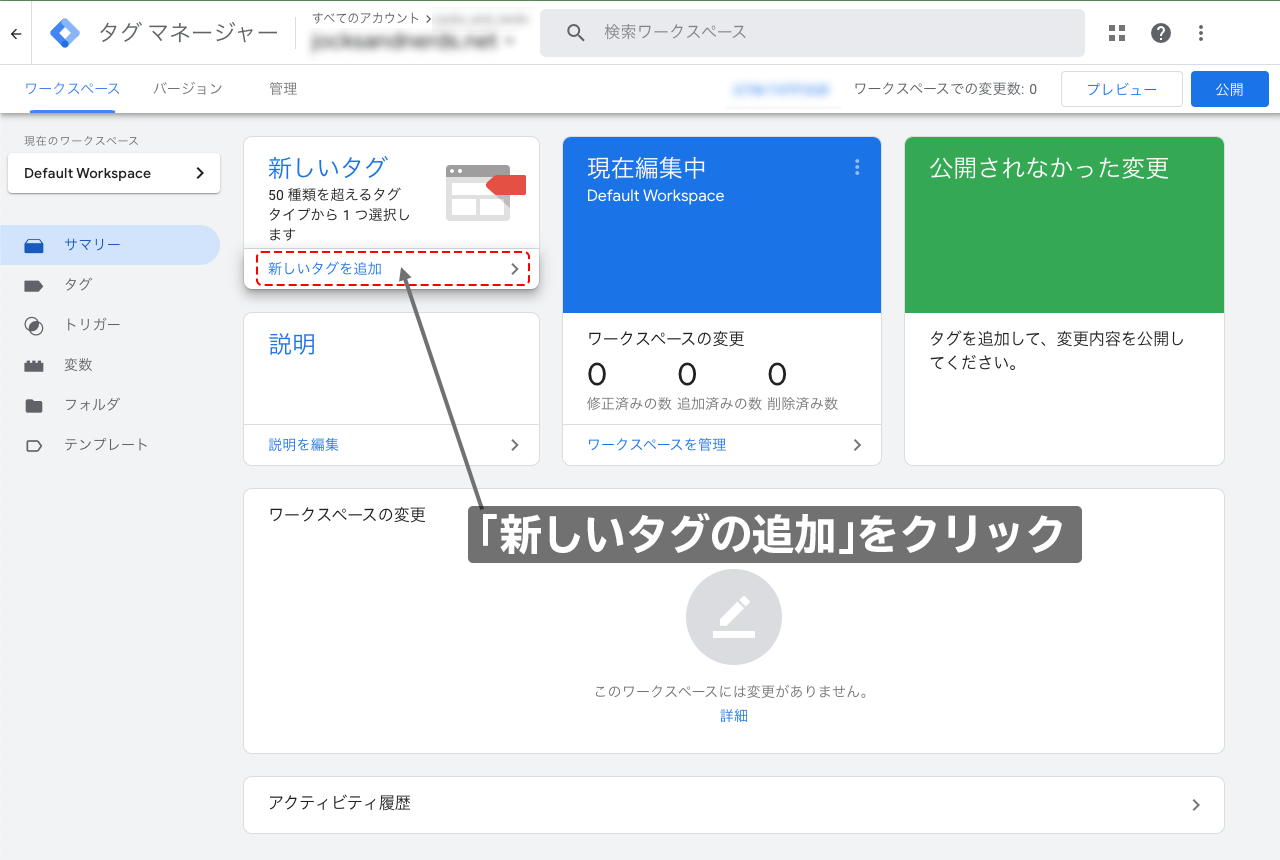The image size is (1280, 860).
Task: Click the 新しいタグを追加 link
Action: coord(323,268)
